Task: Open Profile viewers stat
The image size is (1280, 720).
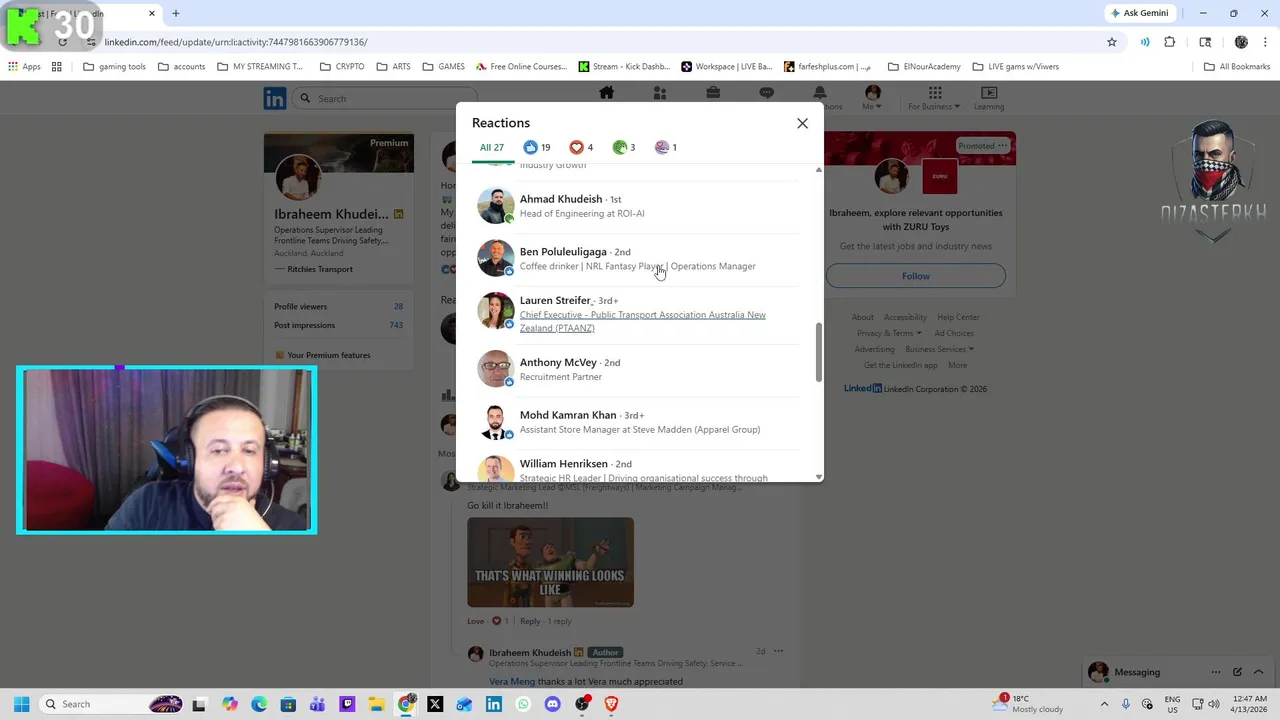Action: [339, 306]
